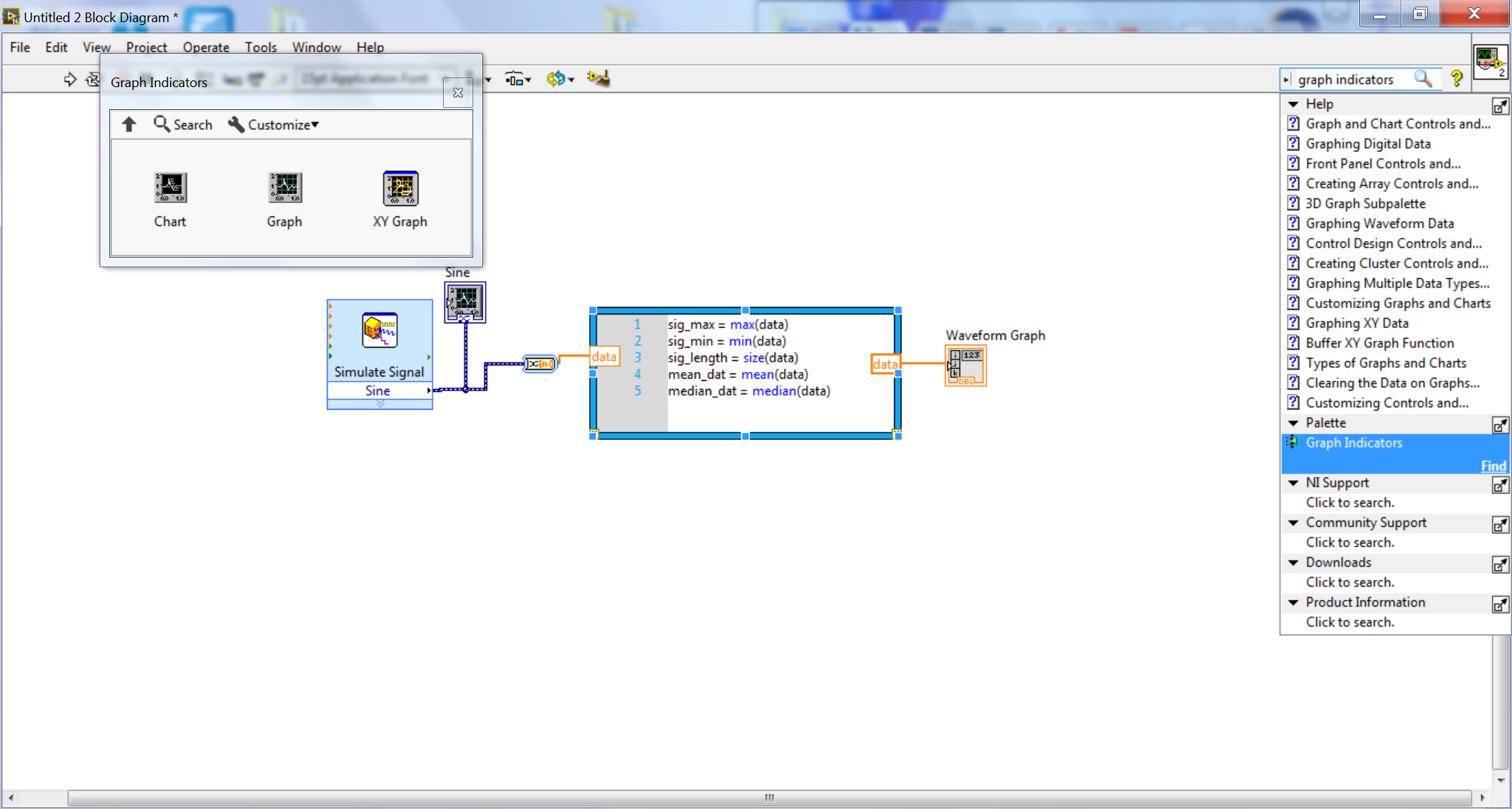This screenshot has height=809, width=1512.
Task: Open the Help menu
Action: 371,47
